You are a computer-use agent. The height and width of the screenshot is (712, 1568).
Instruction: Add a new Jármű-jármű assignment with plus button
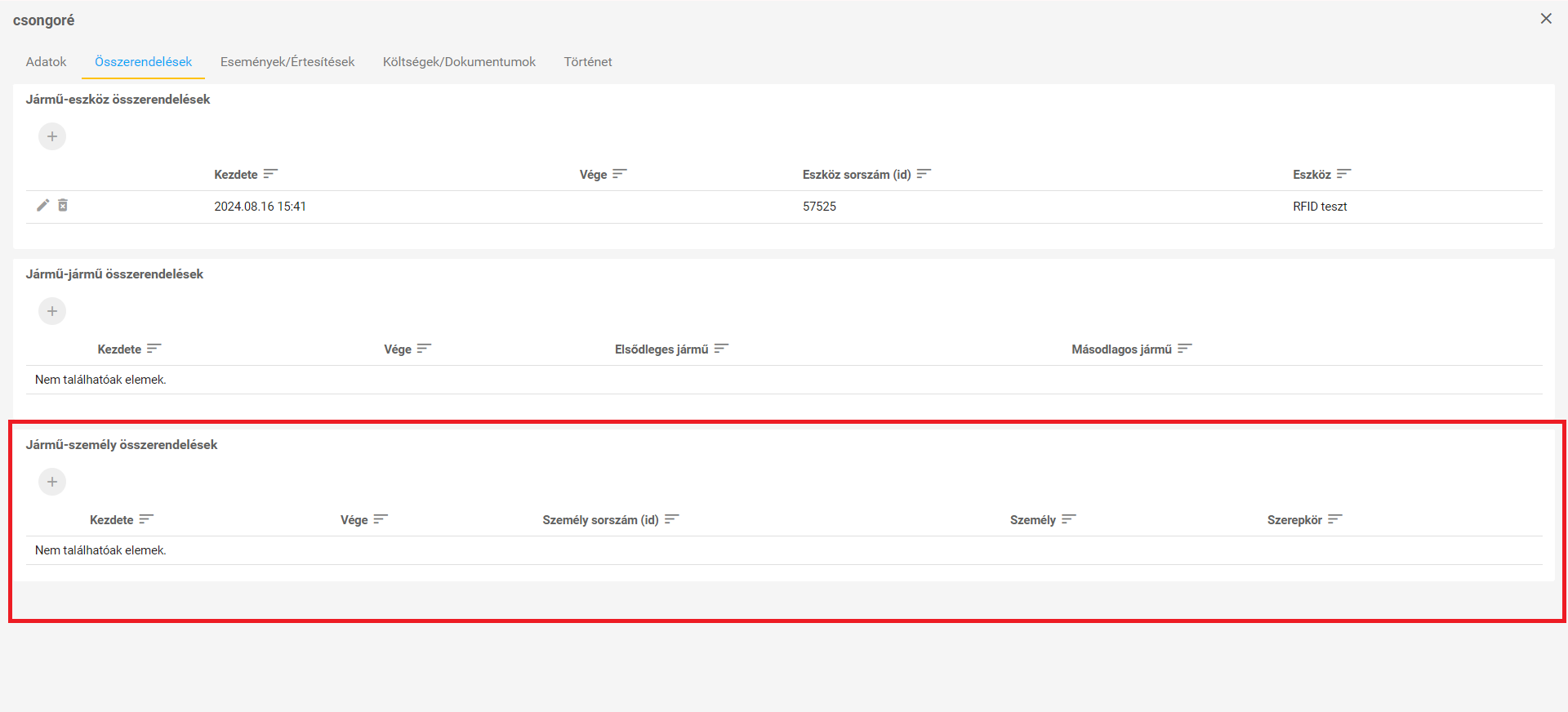click(x=52, y=311)
